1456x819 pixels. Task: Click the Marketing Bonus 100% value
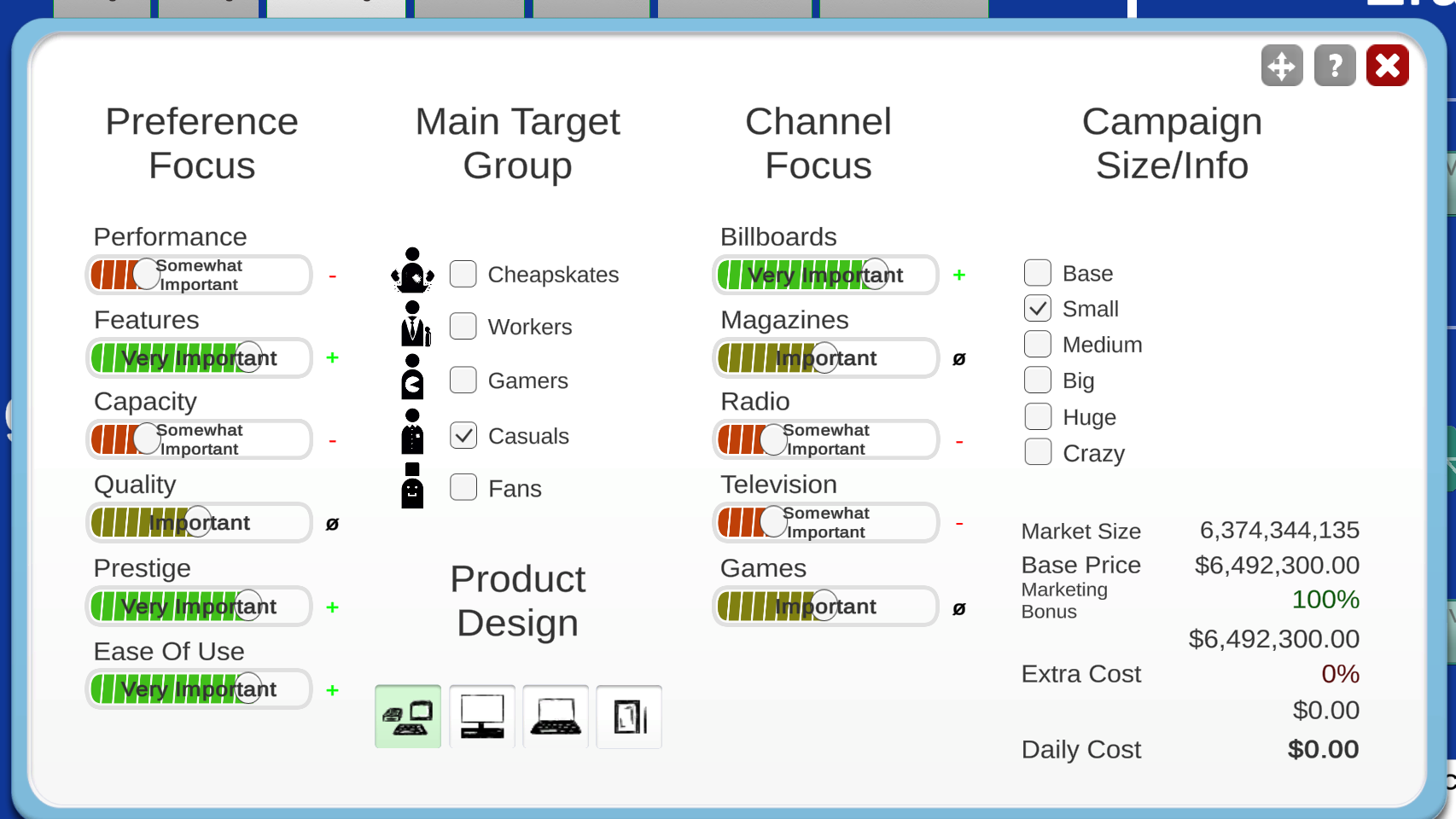[x=1325, y=599]
